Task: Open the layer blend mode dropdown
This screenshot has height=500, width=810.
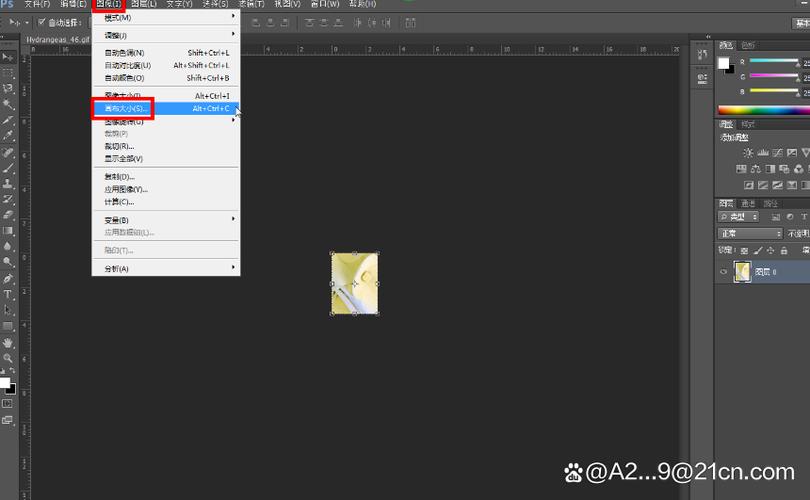Action: click(750, 234)
